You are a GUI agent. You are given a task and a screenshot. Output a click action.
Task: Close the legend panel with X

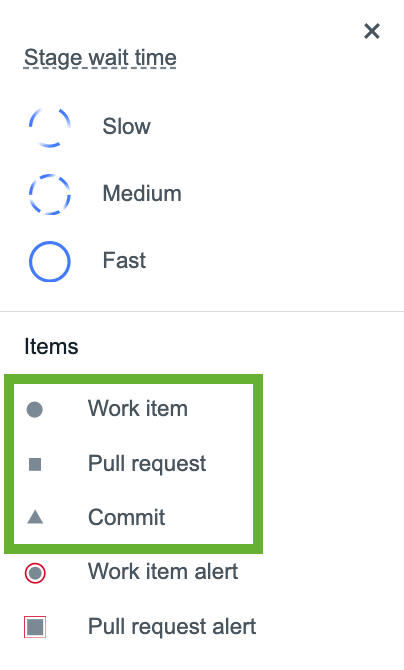coord(372,31)
